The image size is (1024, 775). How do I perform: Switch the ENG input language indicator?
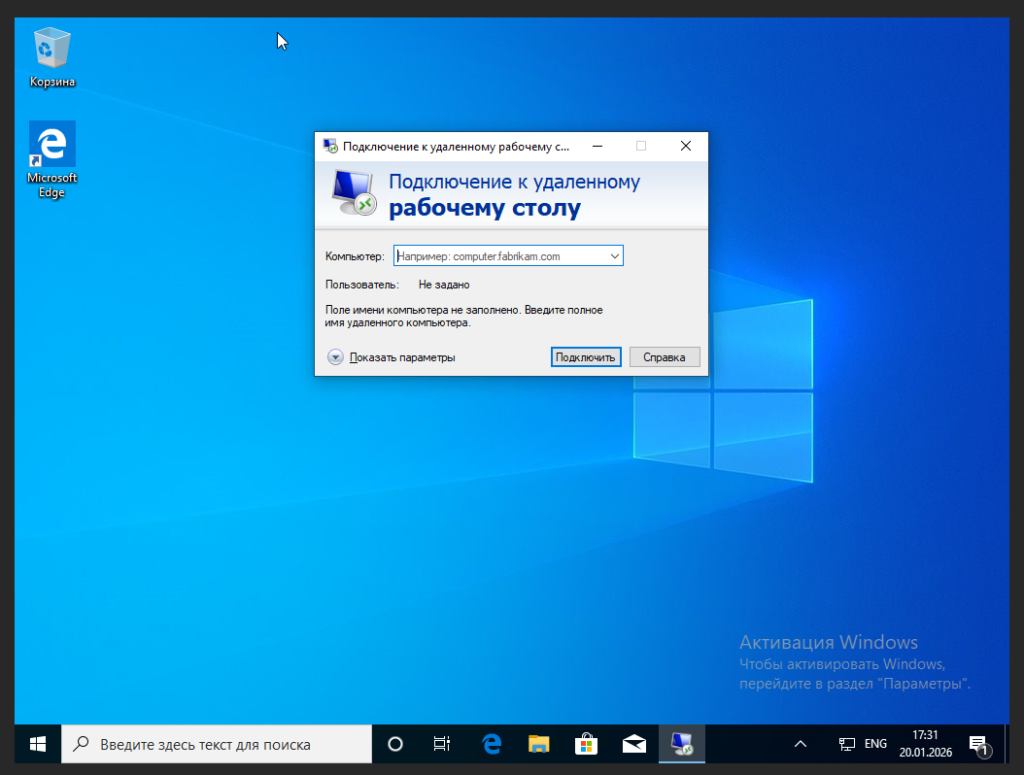point(875,744)
